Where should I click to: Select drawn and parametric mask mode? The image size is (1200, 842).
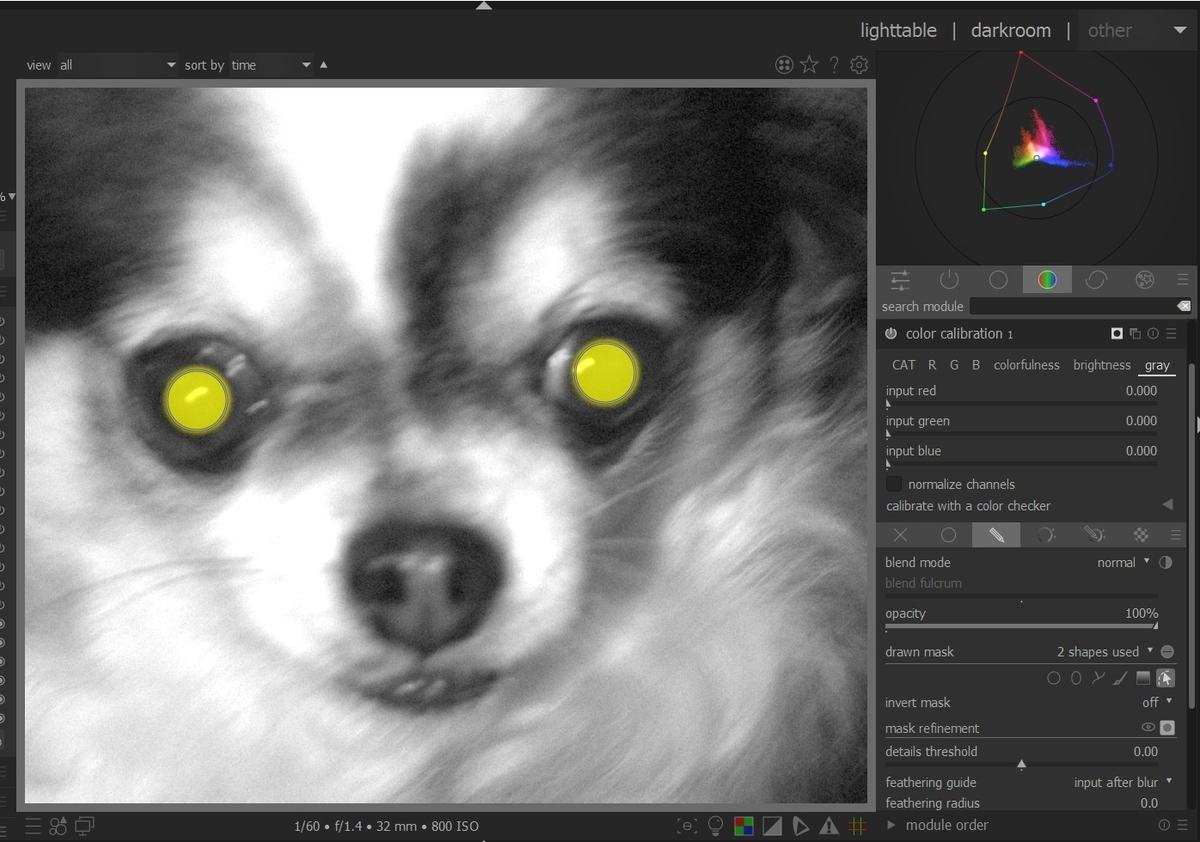1094,535
